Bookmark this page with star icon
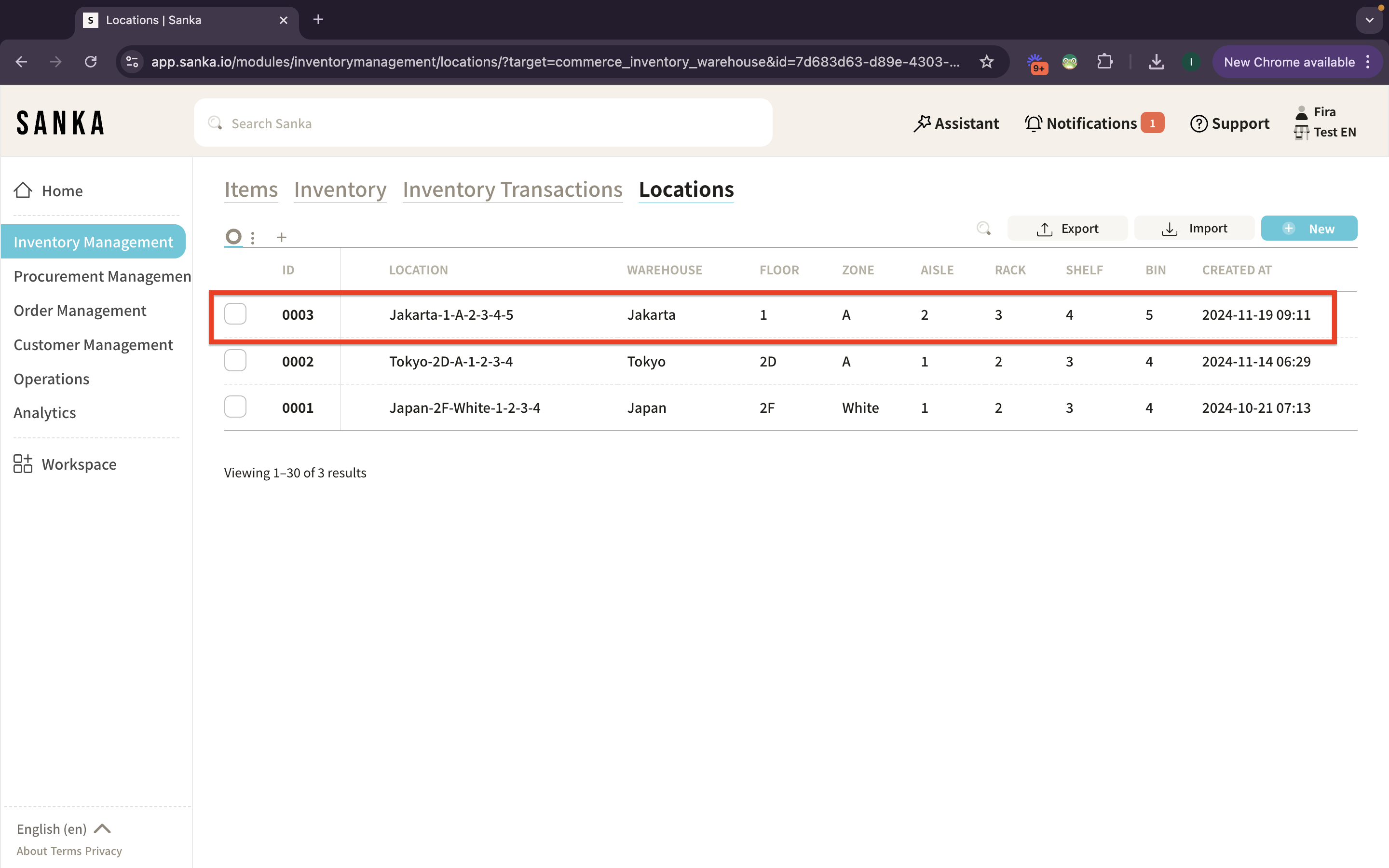 pyautogui.click(x=986, y=62)
